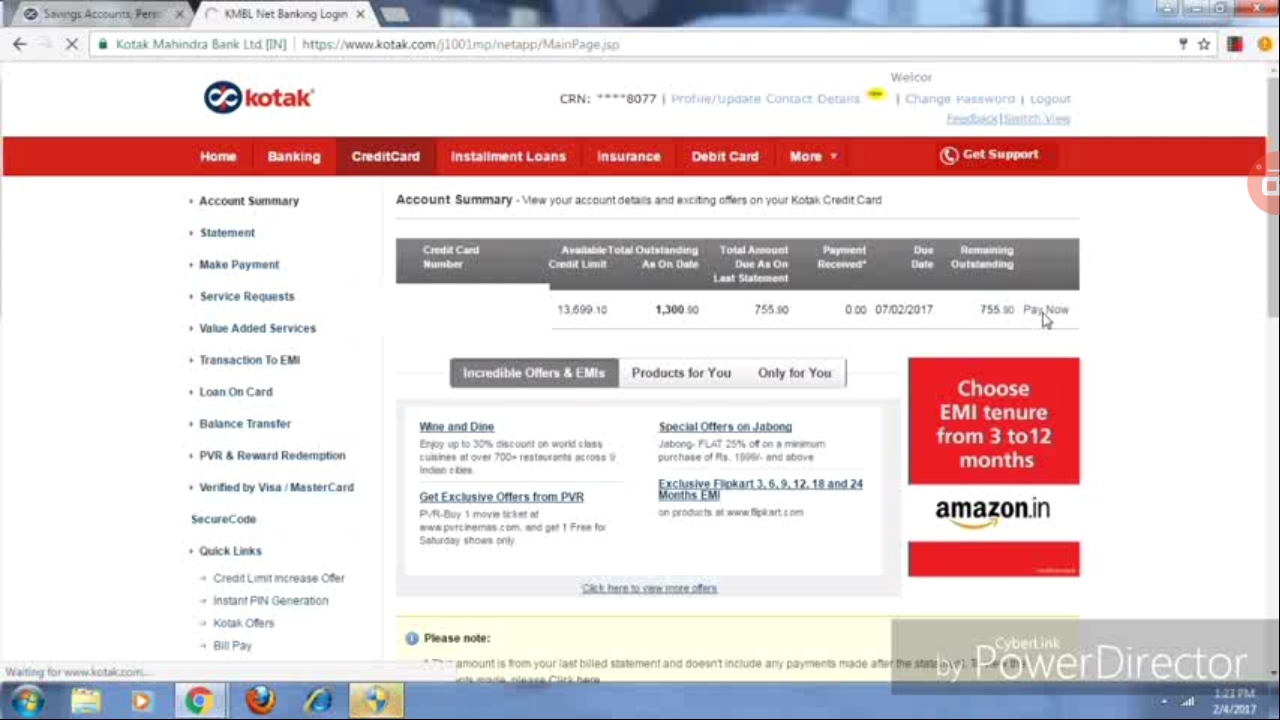1280x720 pixels.
Task: Open Loan On Card in sidebar
Action: pos(235,392)
